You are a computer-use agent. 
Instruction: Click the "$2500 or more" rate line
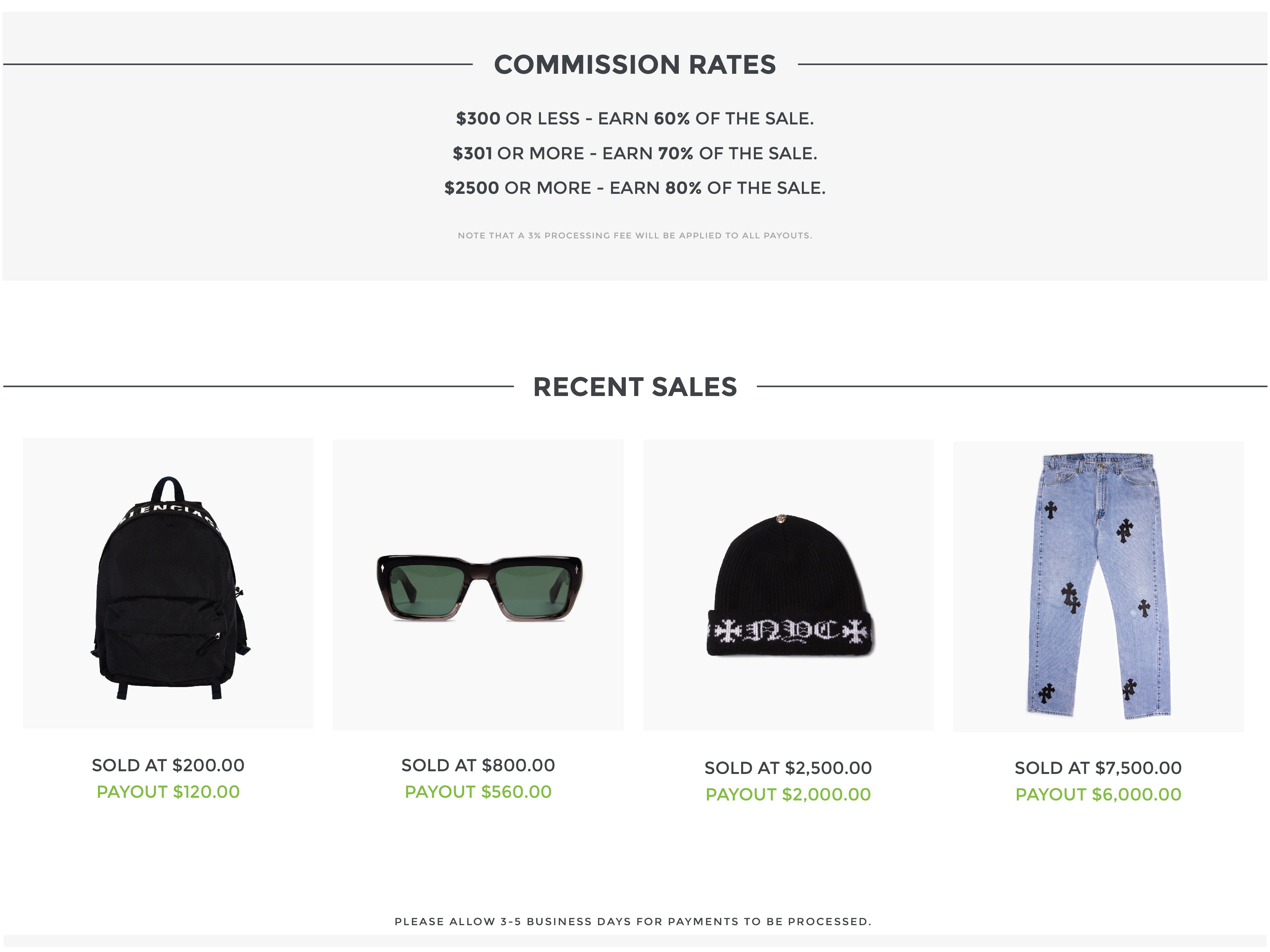click(634, 188)
